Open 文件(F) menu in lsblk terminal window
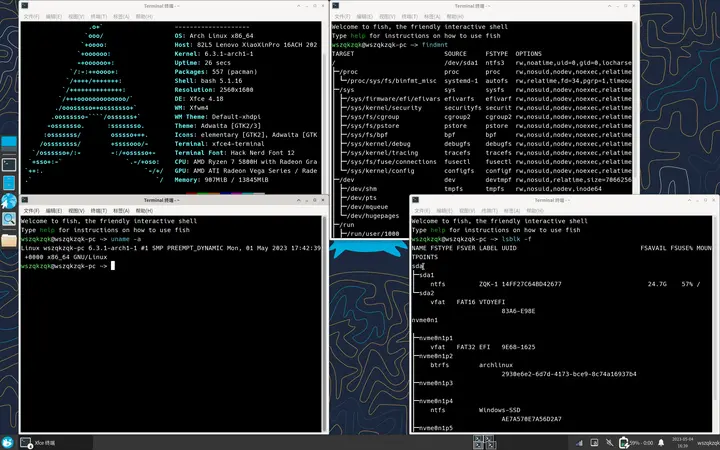The image size is (720, 450). coord(422,211)
